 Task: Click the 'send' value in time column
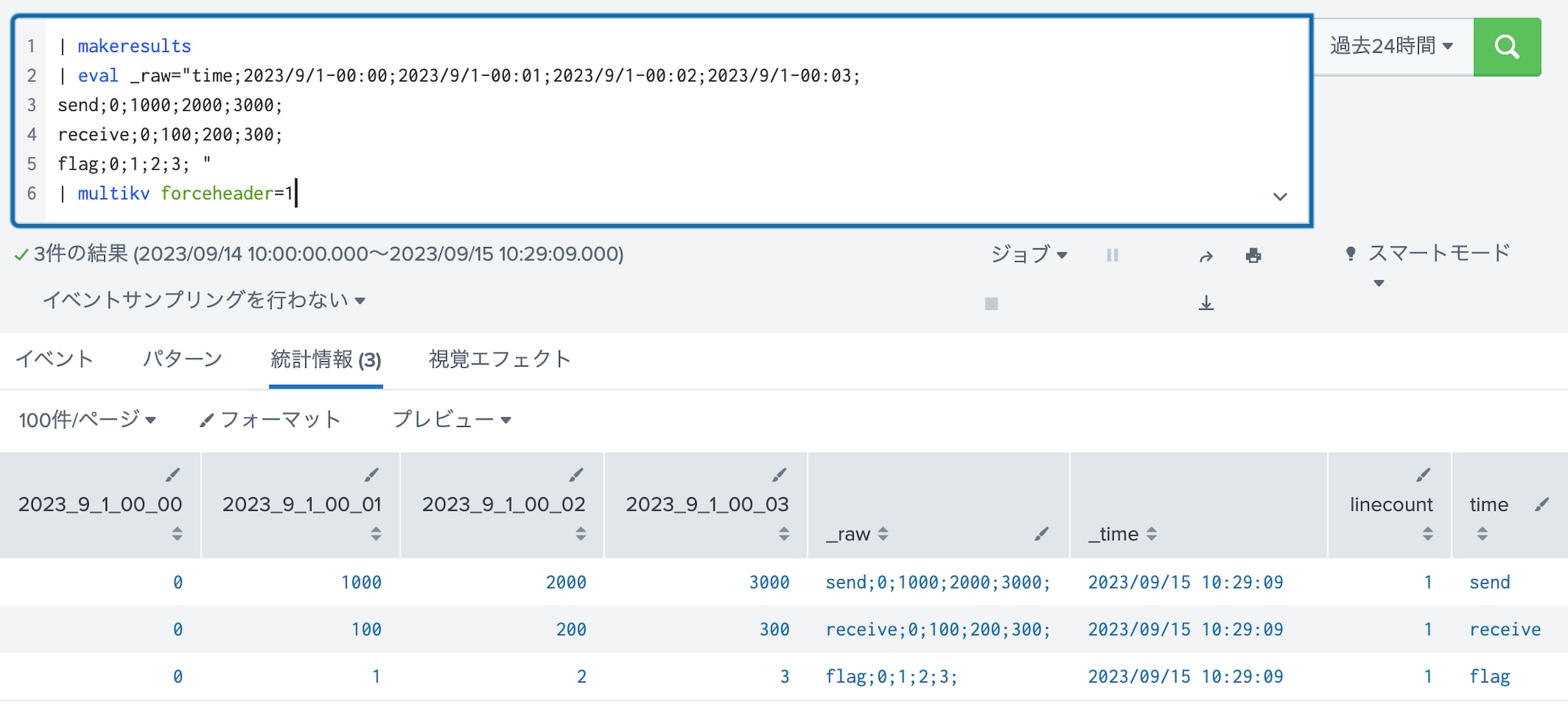1489,582
